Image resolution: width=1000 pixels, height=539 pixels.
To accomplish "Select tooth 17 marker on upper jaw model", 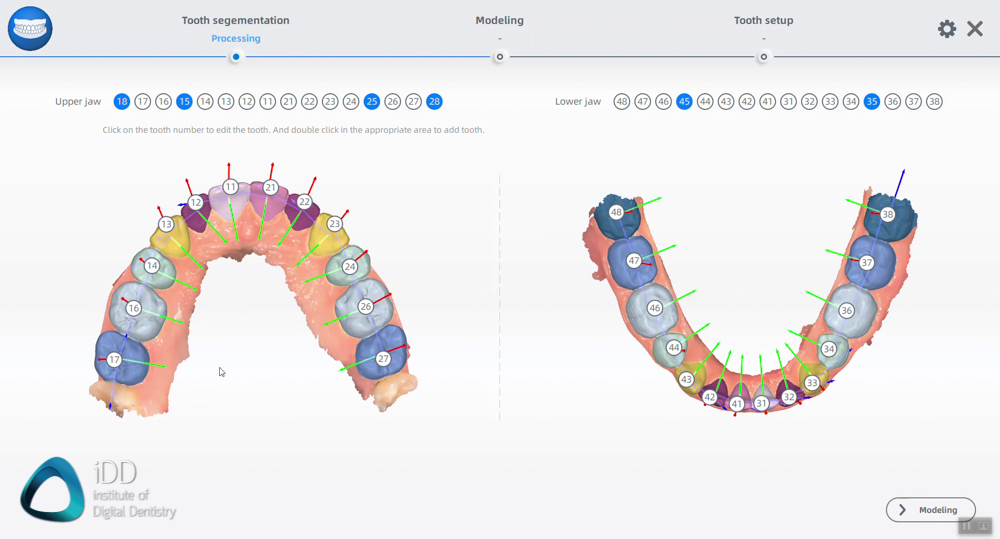I will 115,360.
